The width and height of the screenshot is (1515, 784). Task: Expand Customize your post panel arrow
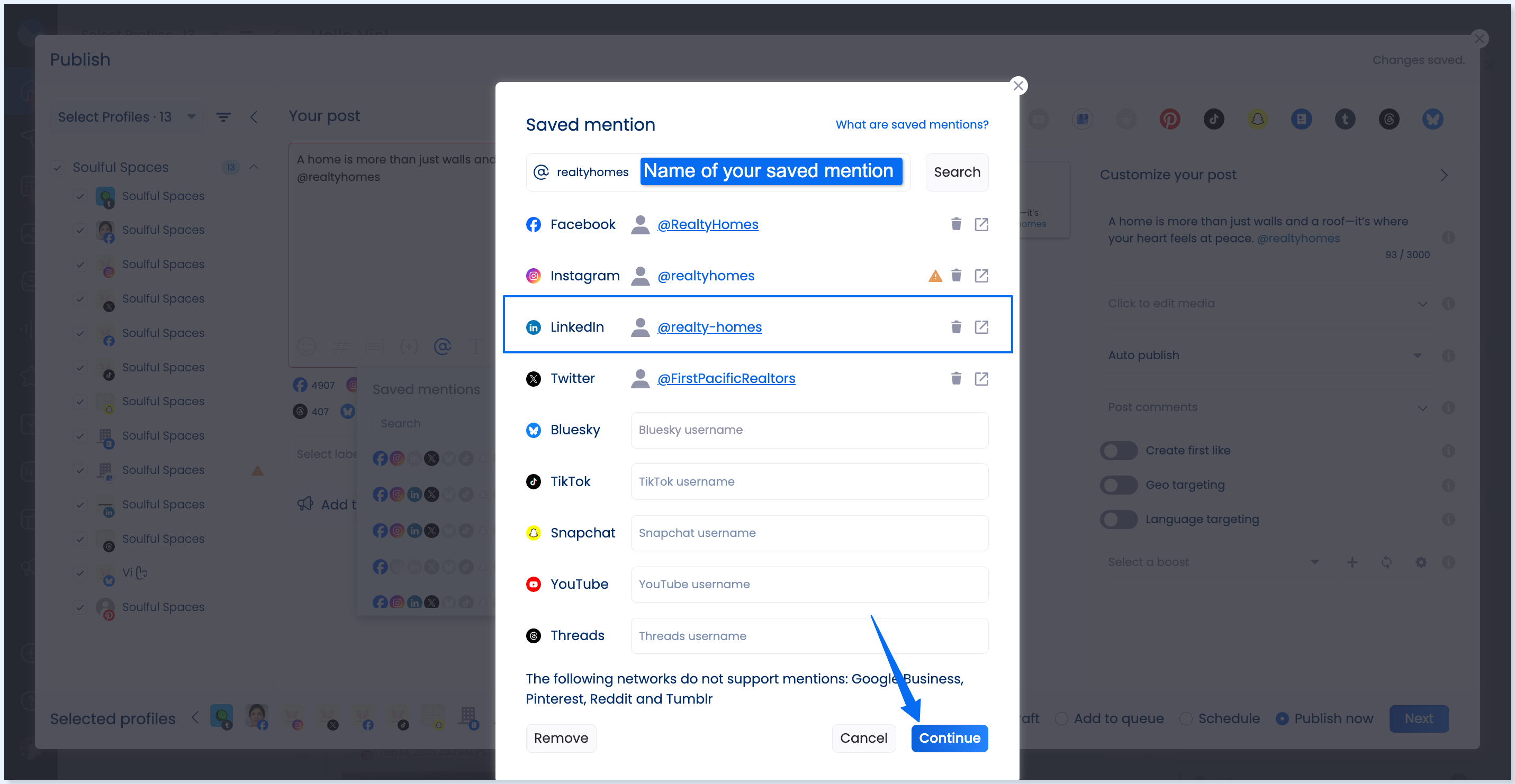point(1443,175)
